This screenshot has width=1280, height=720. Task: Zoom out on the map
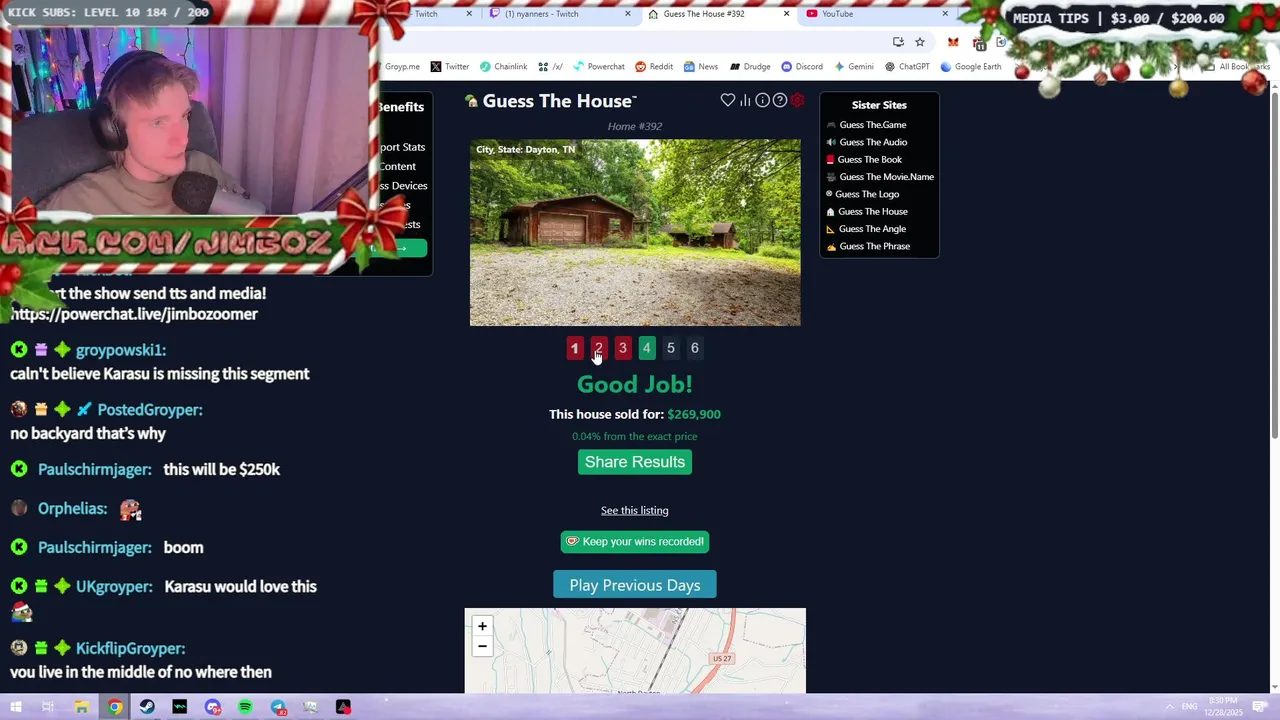click(482, 647)
